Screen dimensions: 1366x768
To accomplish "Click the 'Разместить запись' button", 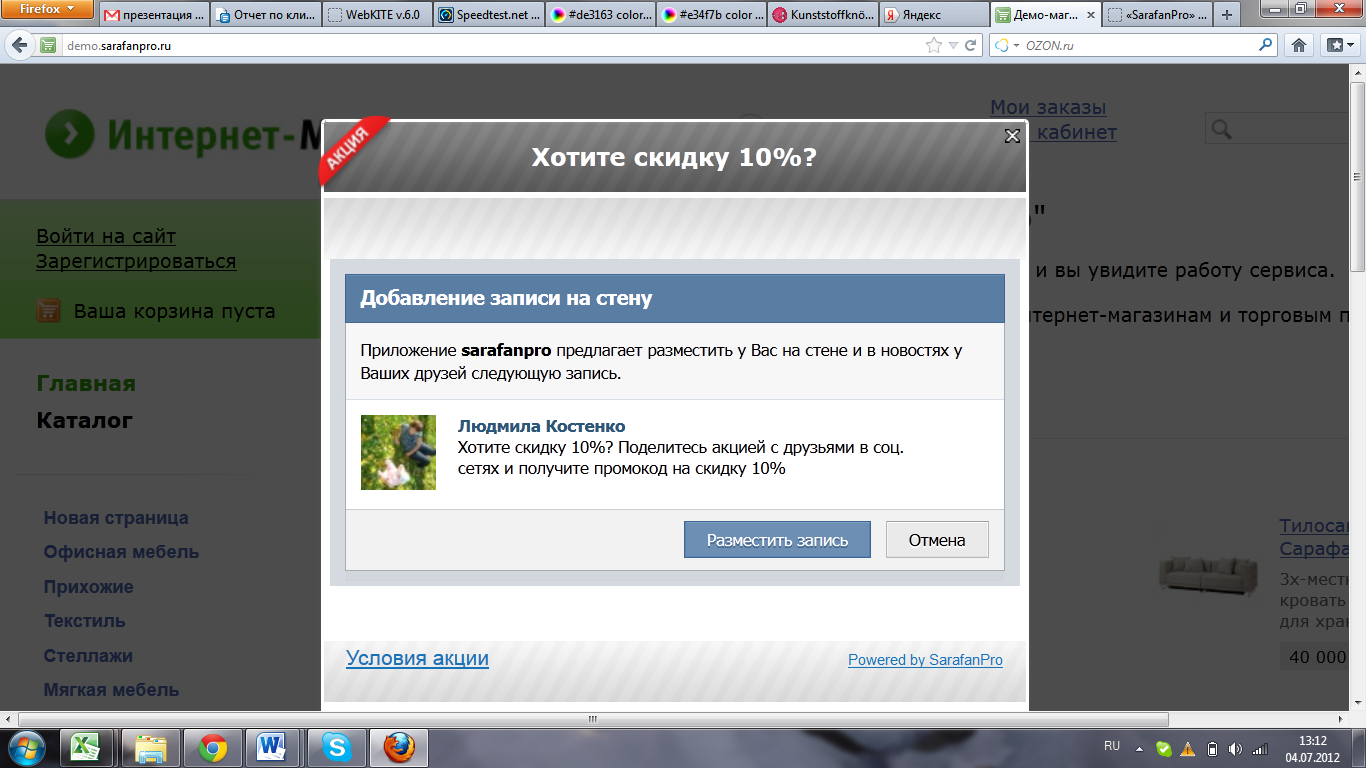I will coord(777,540).
